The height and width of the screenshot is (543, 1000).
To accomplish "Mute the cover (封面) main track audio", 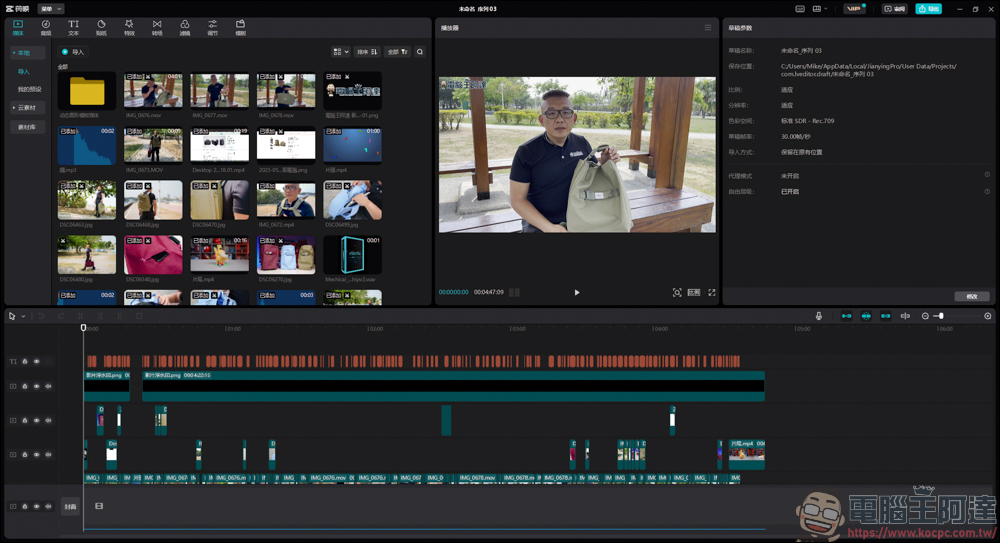I will [x=48, y=506].
